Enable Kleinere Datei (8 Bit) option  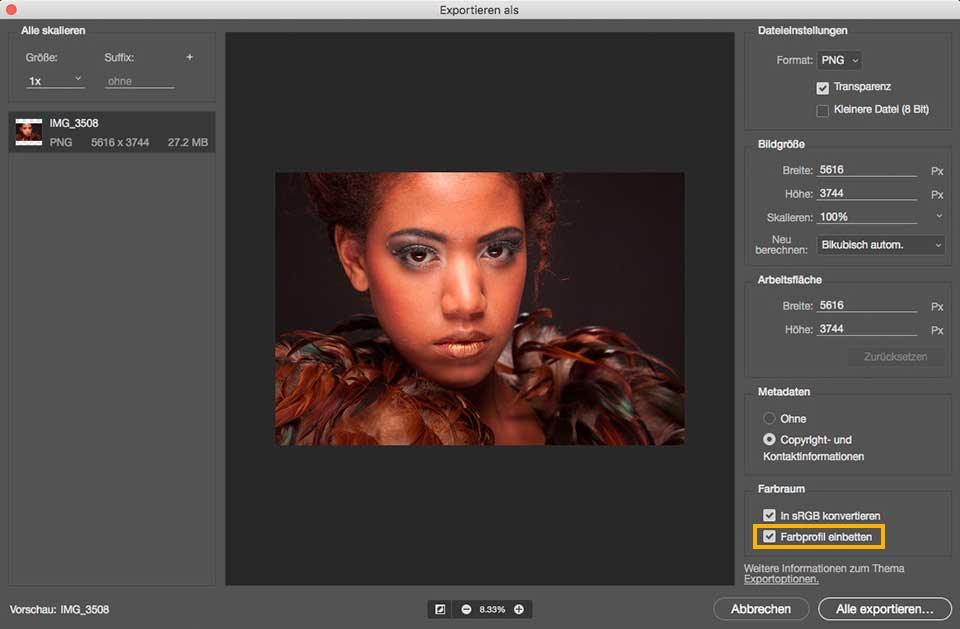pyautogui.click(x=823, y=109)
